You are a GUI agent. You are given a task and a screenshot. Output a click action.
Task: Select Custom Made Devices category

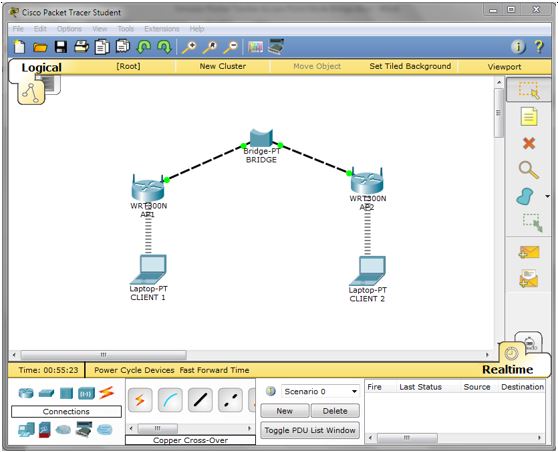[84, 429]
